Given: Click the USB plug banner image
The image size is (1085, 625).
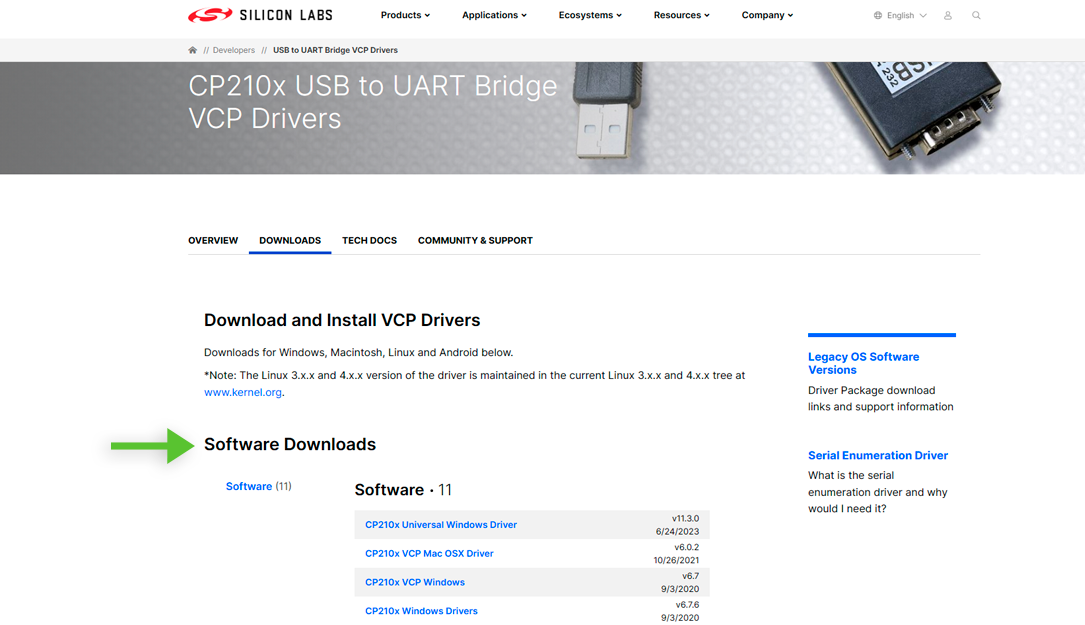Looking at the screenshot, I should point(607,109).
